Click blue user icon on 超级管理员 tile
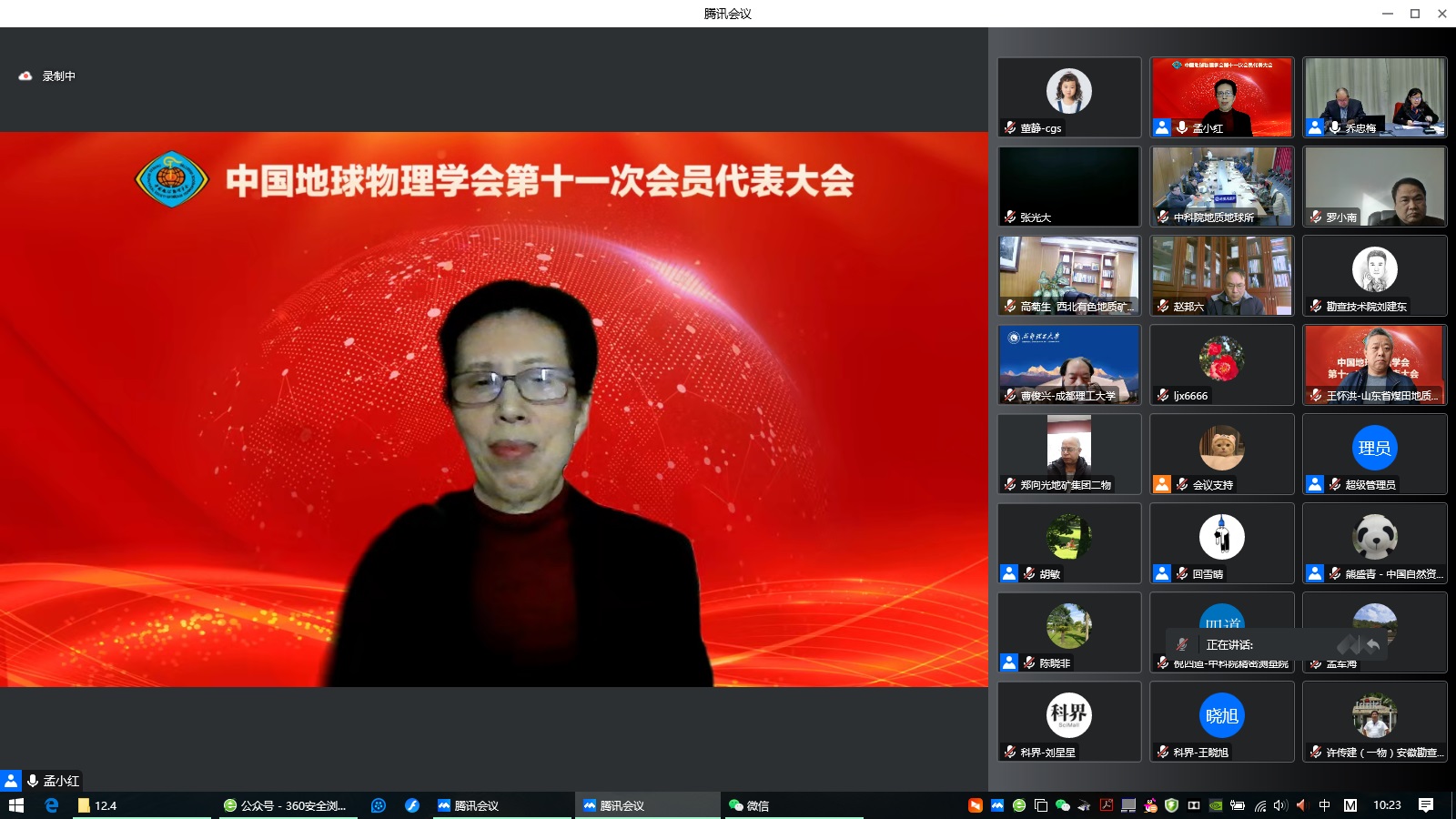 [x=1315, y=484]
